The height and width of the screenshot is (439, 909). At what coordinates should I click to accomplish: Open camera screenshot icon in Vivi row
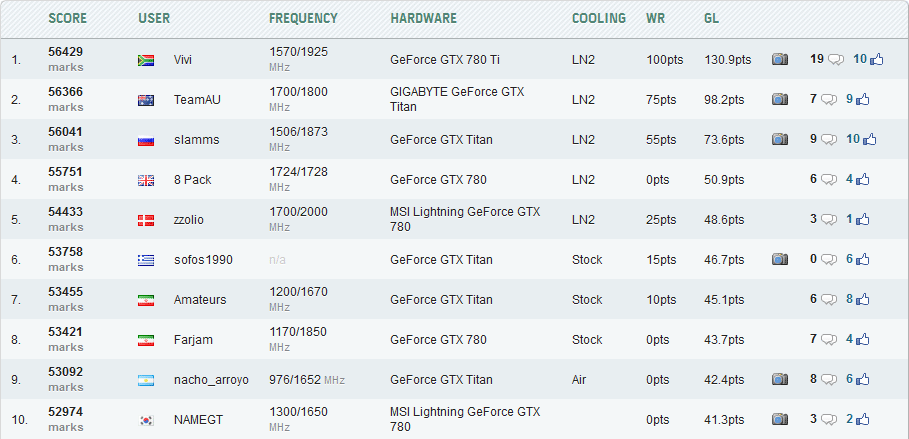780,59
